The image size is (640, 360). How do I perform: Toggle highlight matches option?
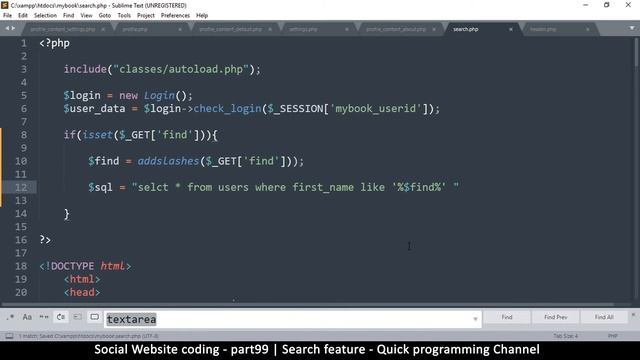click(x=94, y=317)
